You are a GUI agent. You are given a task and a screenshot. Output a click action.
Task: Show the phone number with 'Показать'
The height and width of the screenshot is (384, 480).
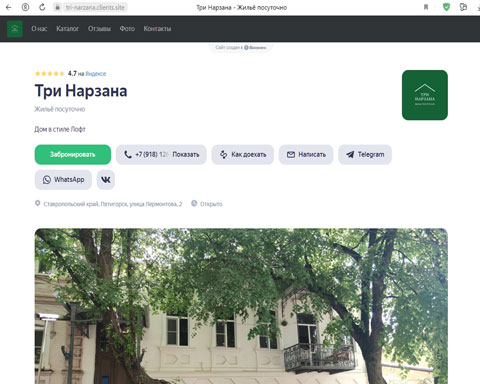coord(186,155)
